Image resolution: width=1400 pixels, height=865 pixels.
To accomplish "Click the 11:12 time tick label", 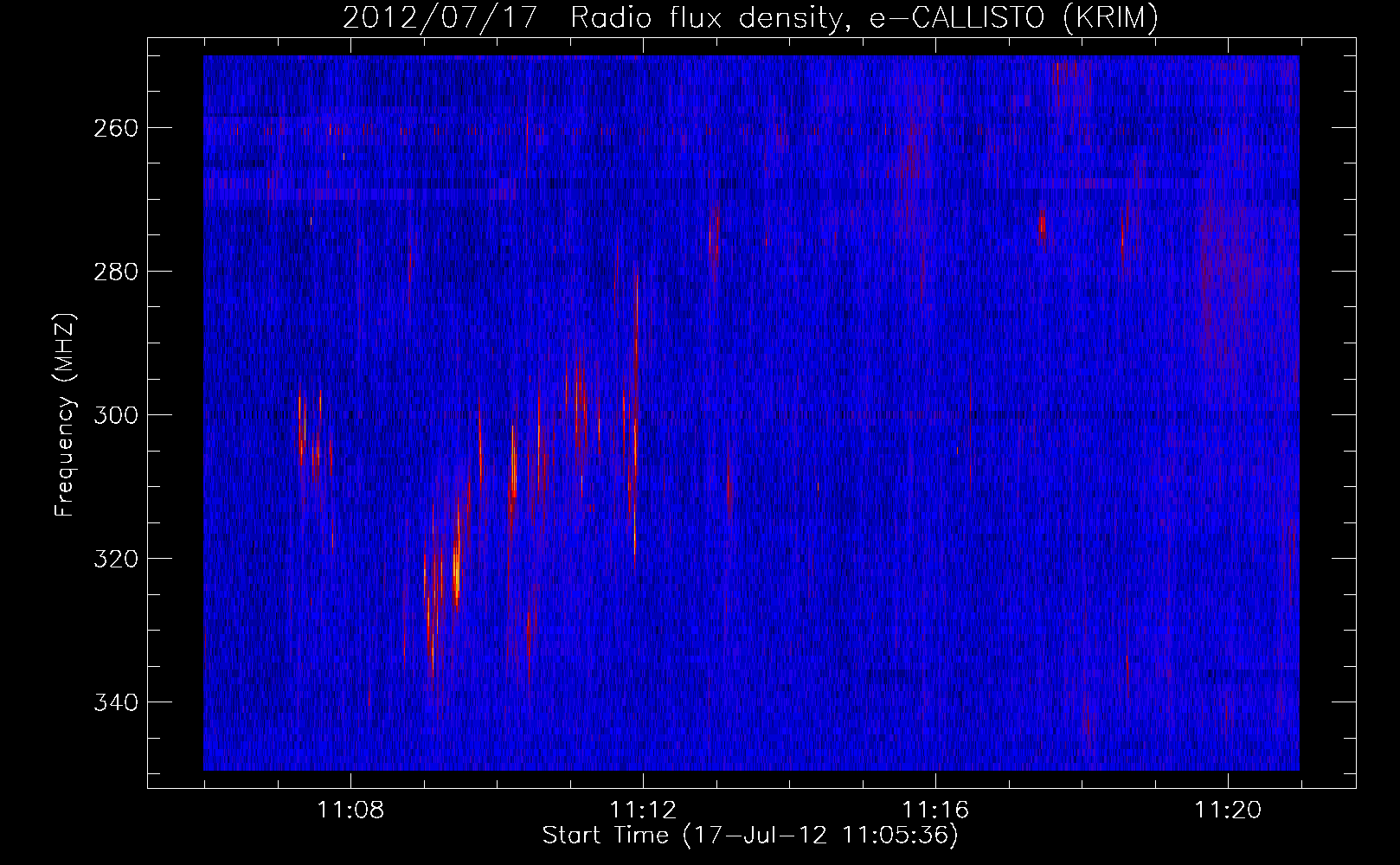I will [x=643, y=811].
